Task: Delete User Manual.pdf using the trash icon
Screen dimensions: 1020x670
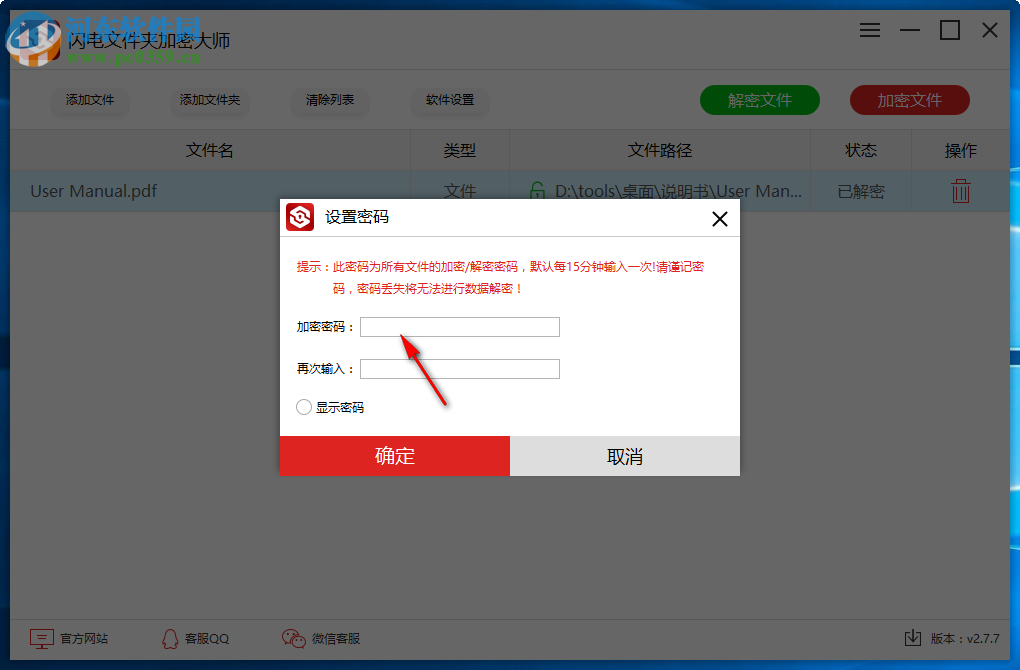Action: (x=960, y=190)
